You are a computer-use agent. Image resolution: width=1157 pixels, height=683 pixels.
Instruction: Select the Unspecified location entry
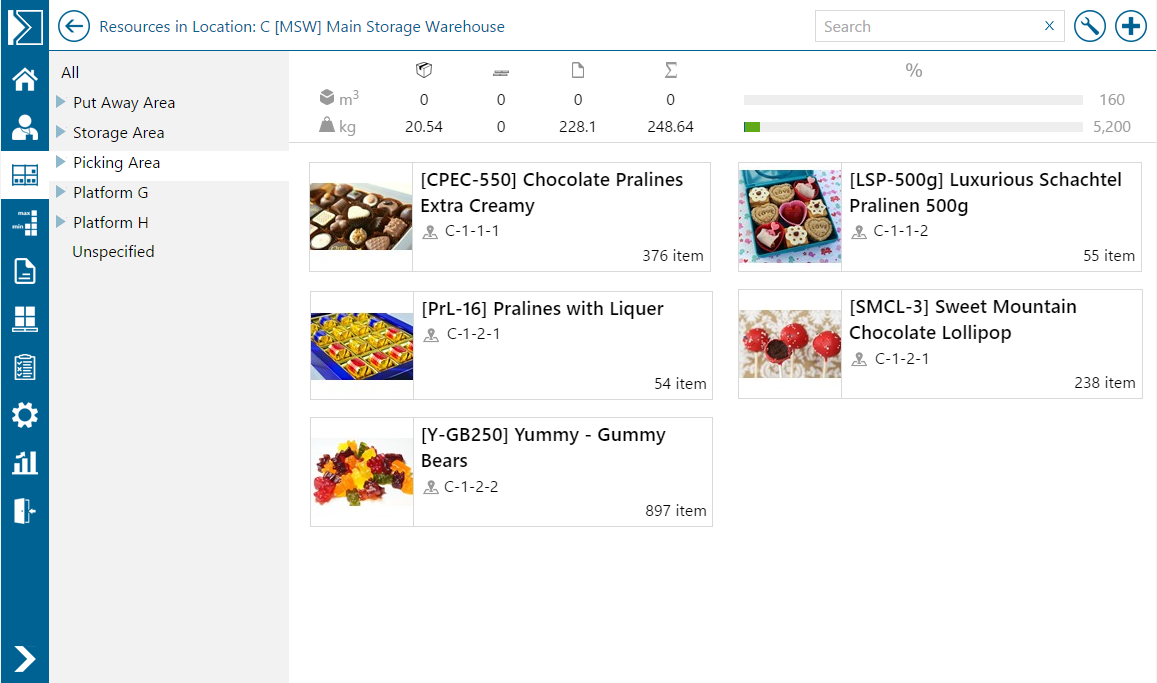[x=113, y=252]
